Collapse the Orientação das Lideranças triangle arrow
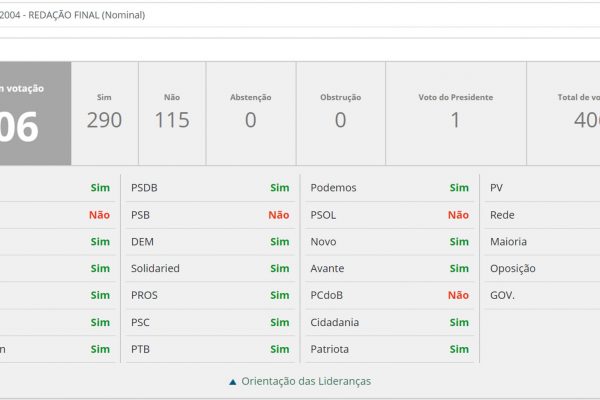 [233, 381]
